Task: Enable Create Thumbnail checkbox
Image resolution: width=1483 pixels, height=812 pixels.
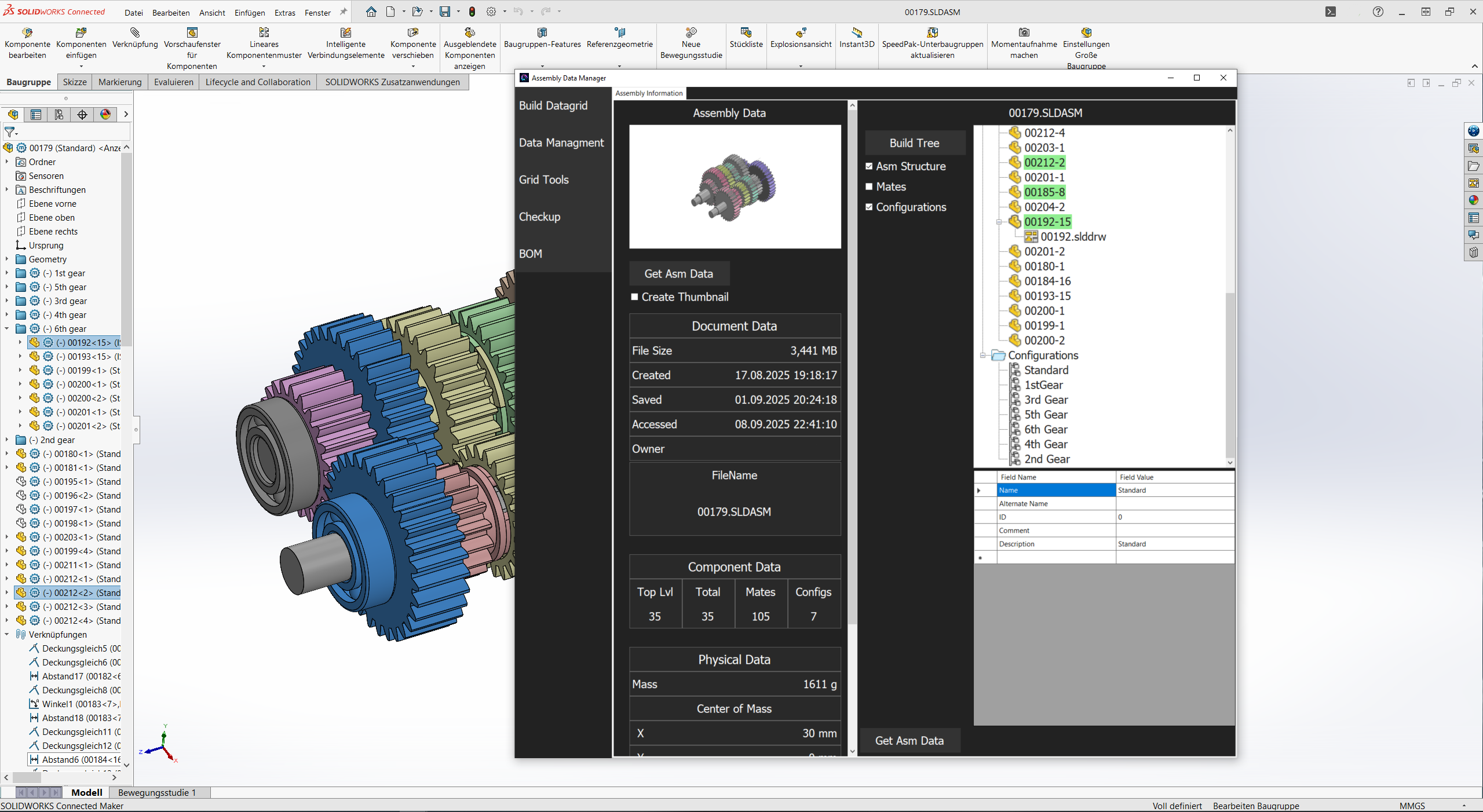Action: [x=634, y=297]
